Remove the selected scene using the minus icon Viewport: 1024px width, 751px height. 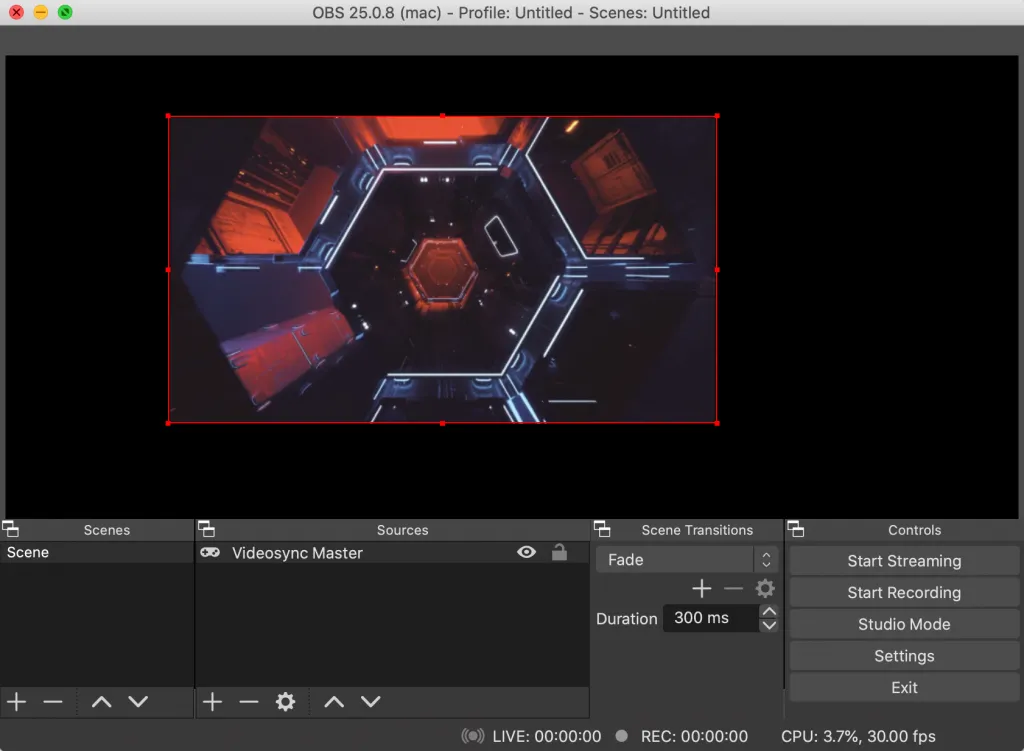53,701
